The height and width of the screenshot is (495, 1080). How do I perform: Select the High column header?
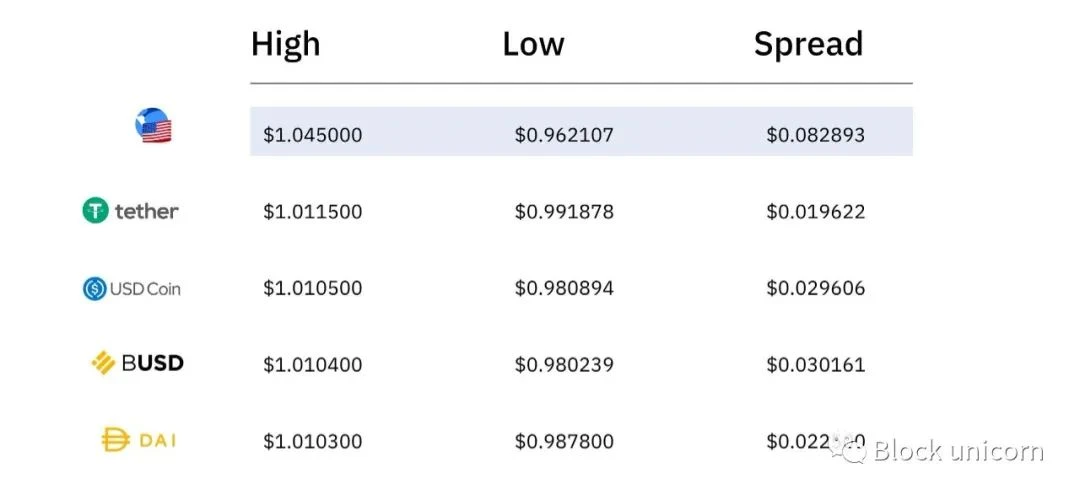click(x=285, y=44)
